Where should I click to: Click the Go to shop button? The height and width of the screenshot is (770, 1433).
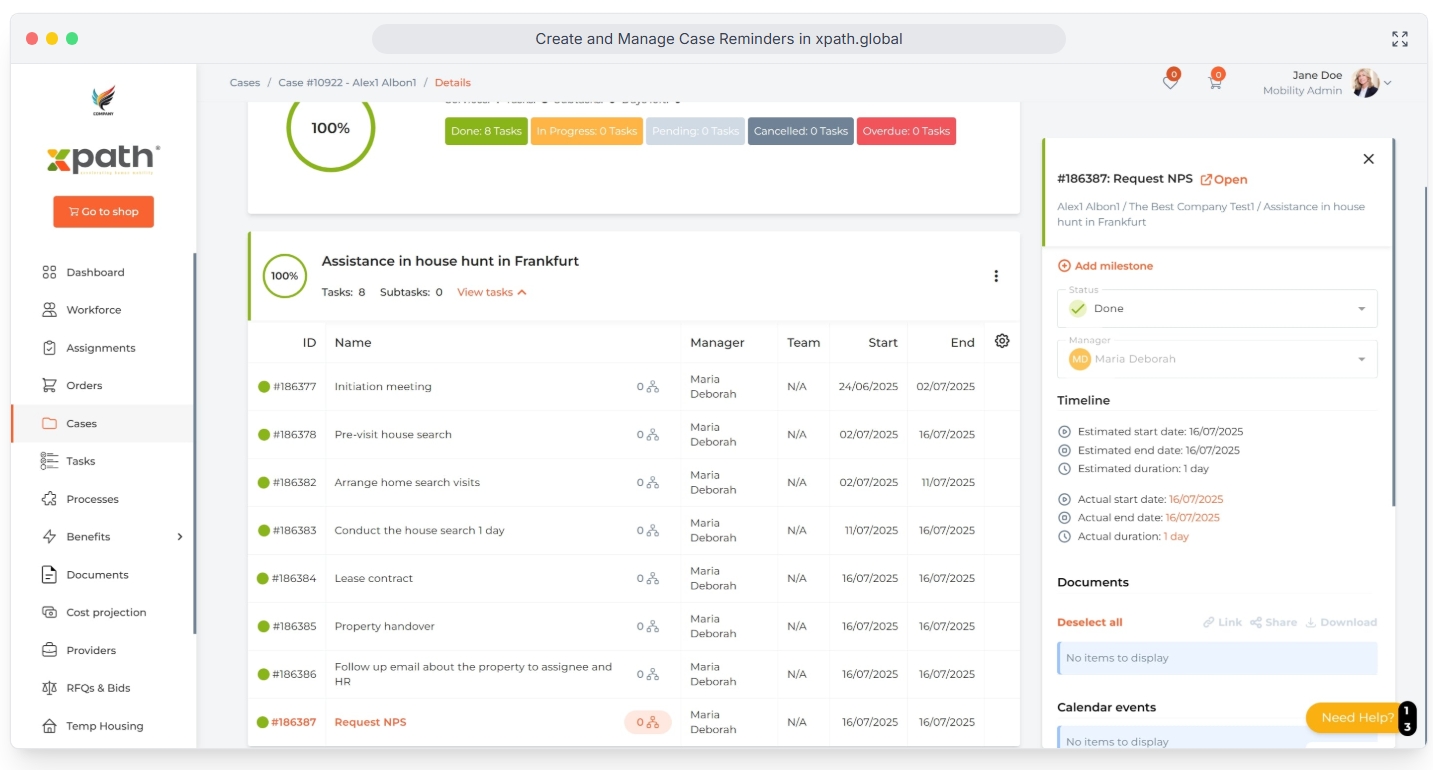[x=104, y=212]
